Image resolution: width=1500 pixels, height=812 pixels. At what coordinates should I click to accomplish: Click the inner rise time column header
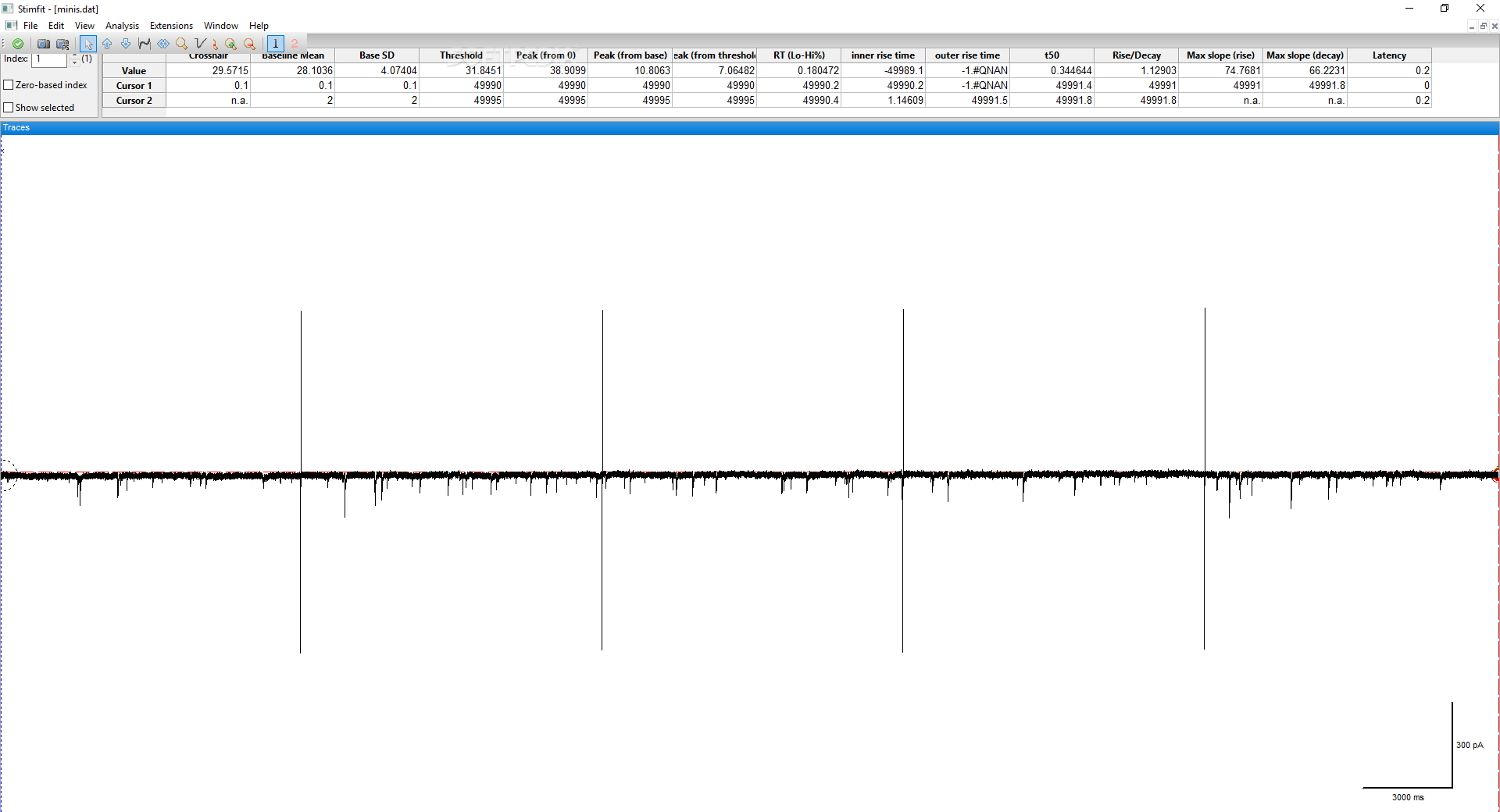point(883,55)
